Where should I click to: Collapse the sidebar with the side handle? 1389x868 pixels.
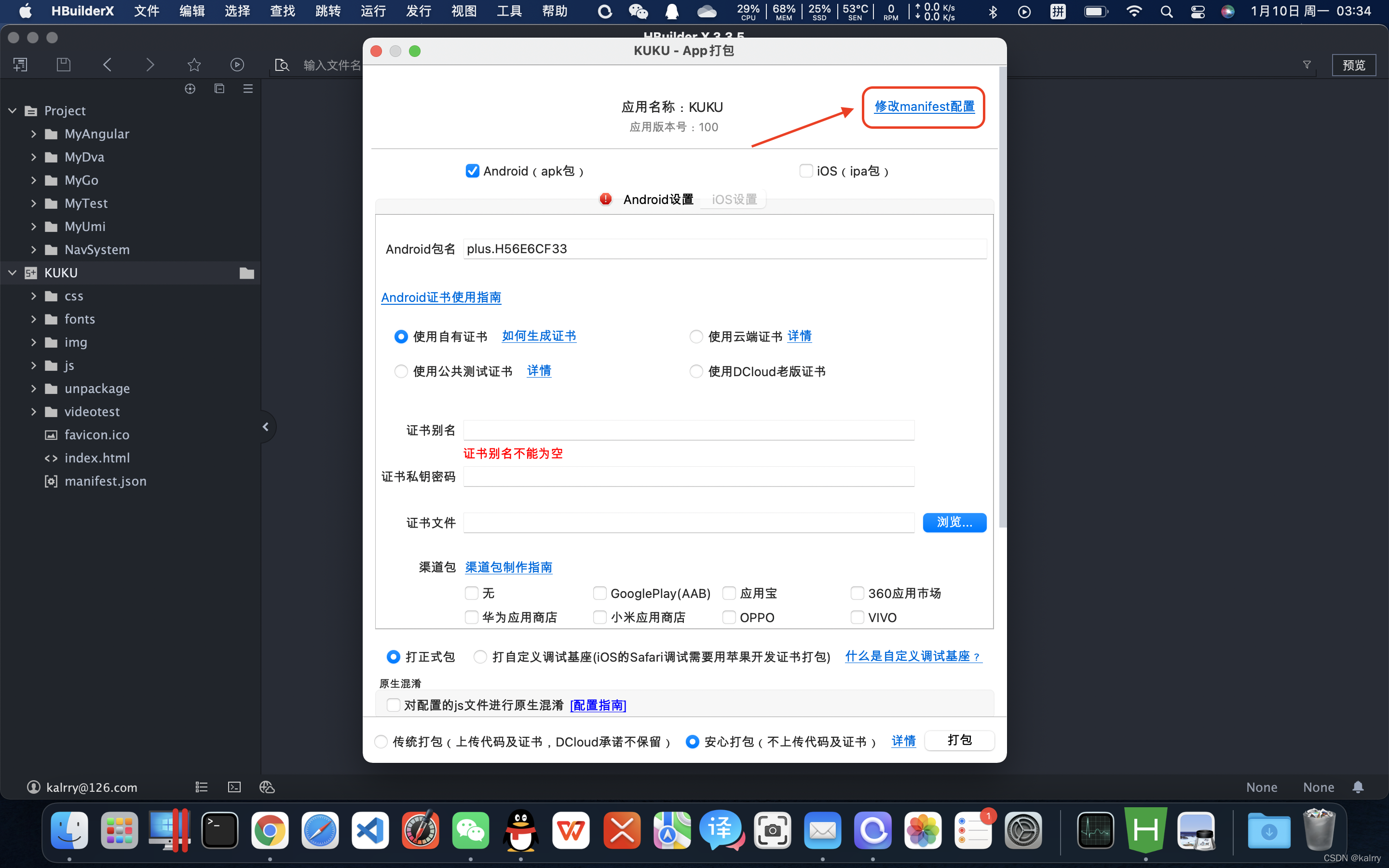266,427
